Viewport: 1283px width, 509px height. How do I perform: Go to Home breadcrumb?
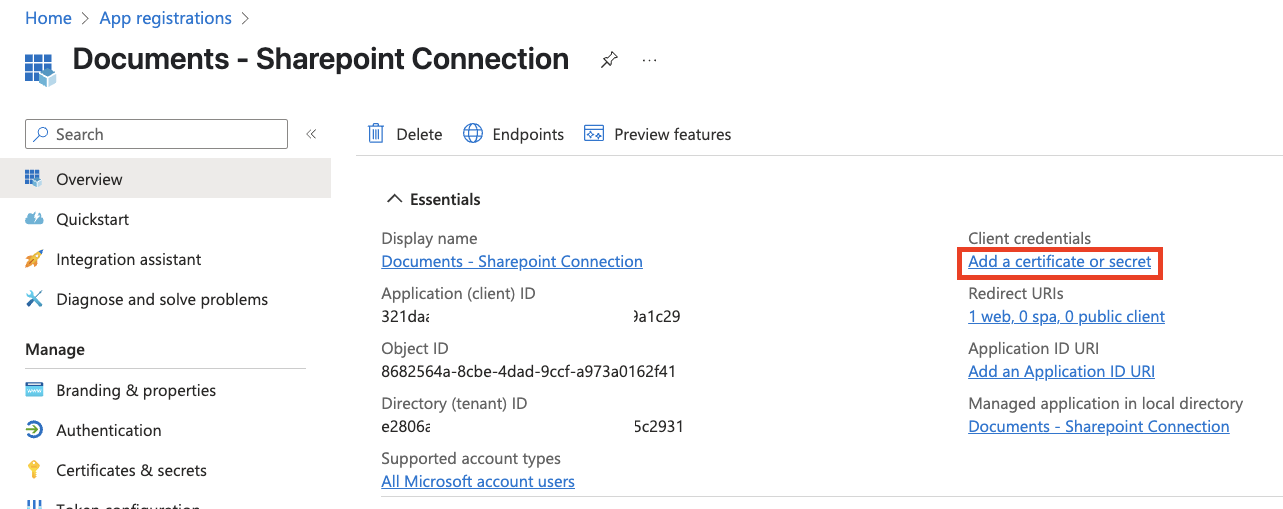(48, 18)
